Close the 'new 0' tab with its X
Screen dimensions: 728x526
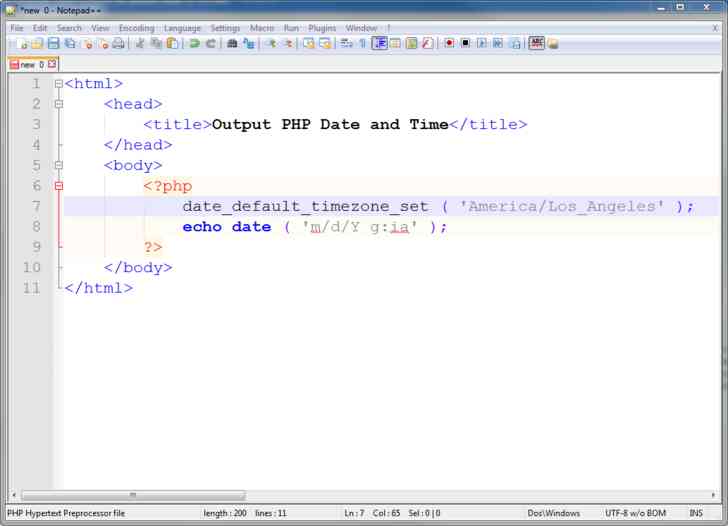click(52, 64)
